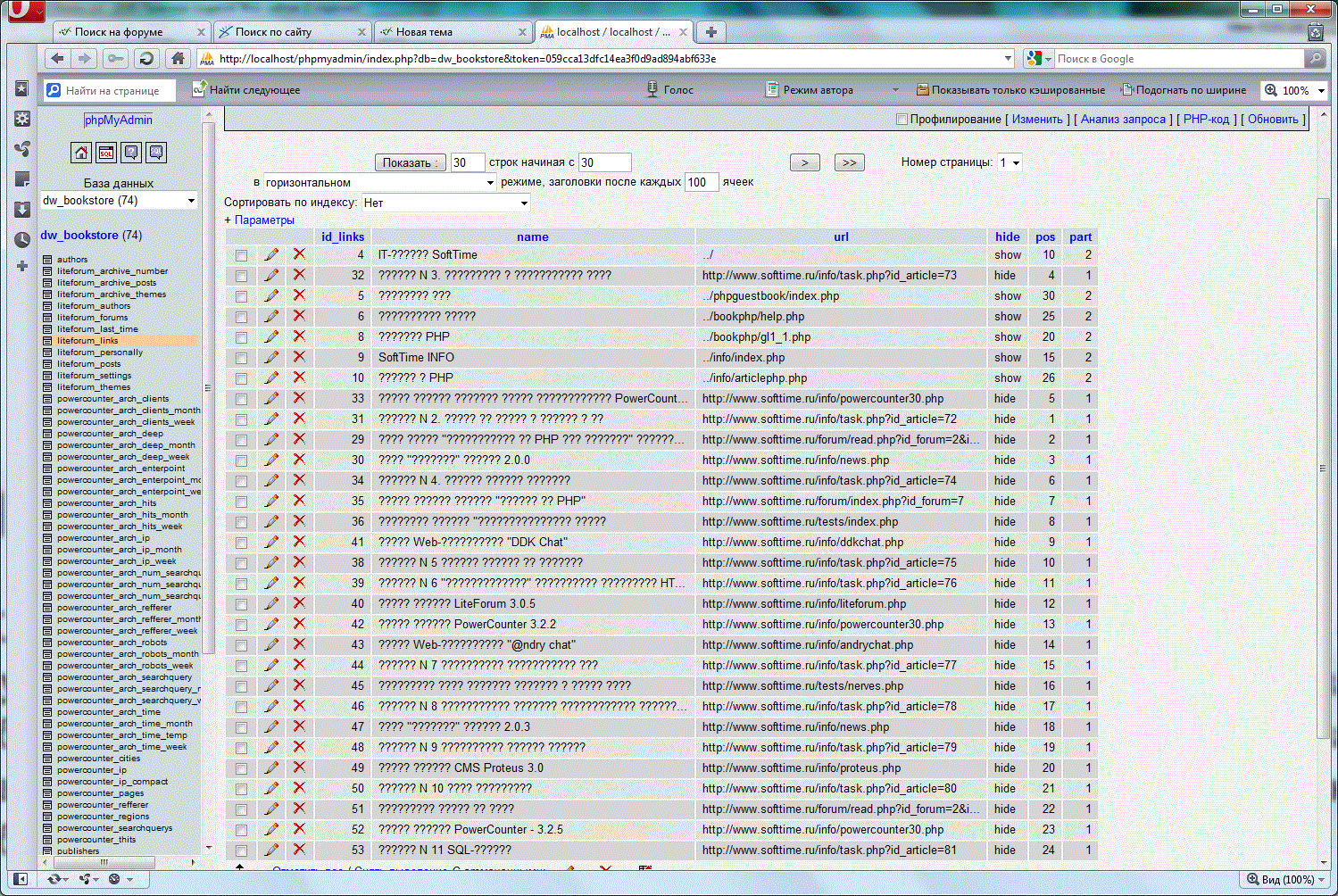Open the горизонтальном display mode dropdown
Image resolution: width=1338 pixels, height=896 pixels.
tap(380, 182)
